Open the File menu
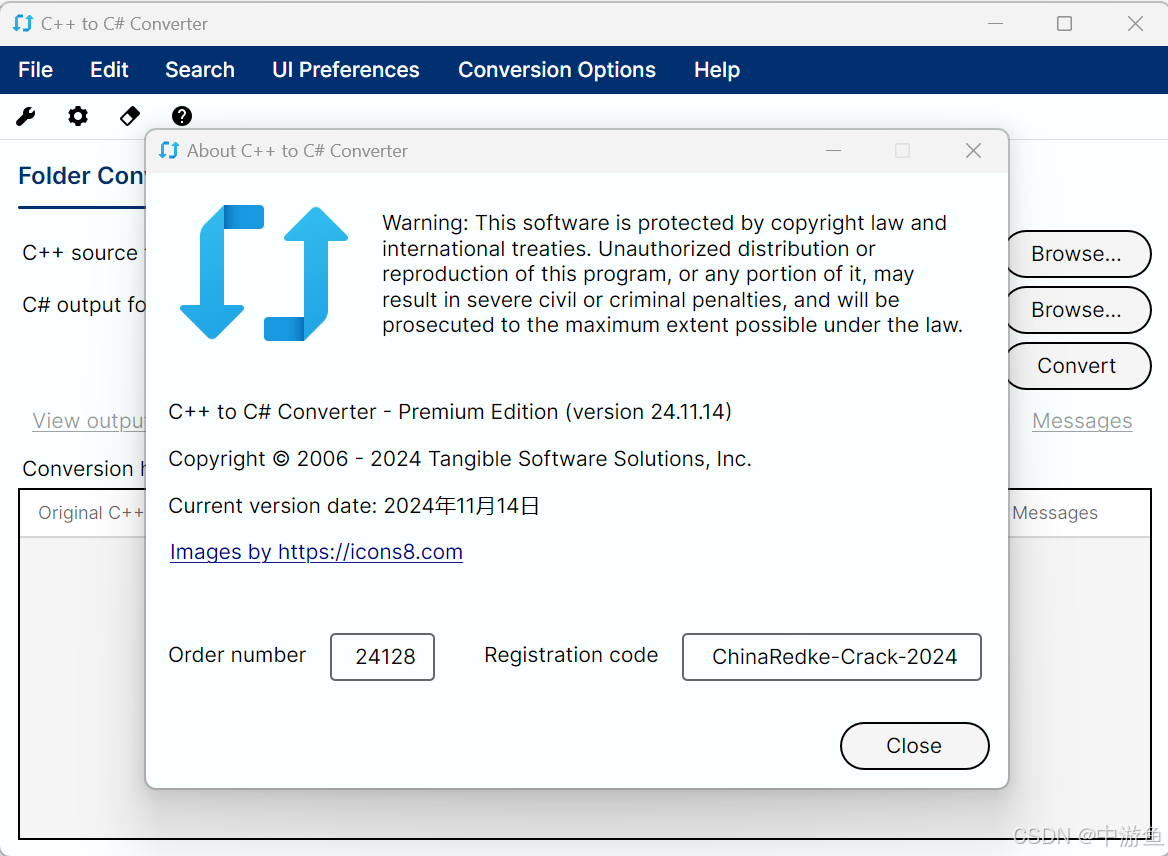1168x856 pixels. (x=36, y=70)
